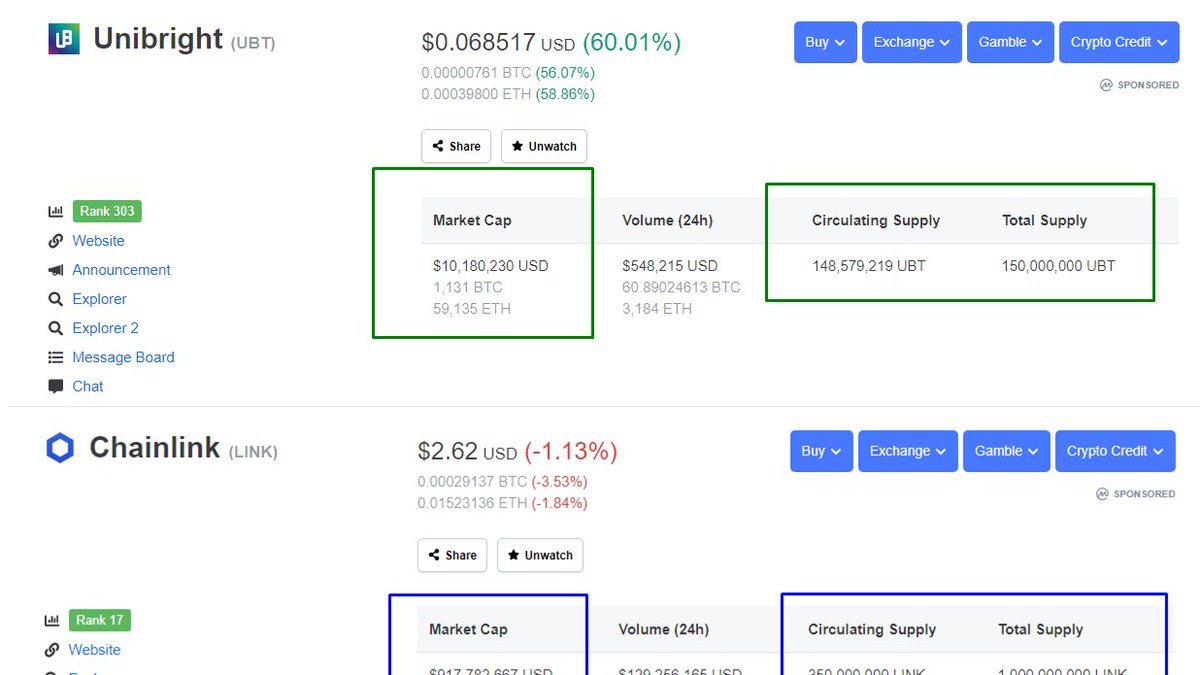1200x675 pixels.
Task: Click the 1,131 BTC market cap value
Action: (468, 287)
